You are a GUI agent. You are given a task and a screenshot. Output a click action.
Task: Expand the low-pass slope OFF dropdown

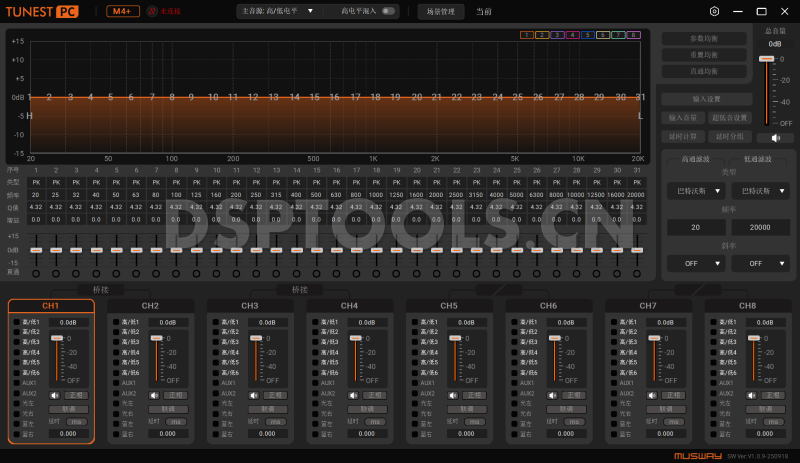point(761,263)
